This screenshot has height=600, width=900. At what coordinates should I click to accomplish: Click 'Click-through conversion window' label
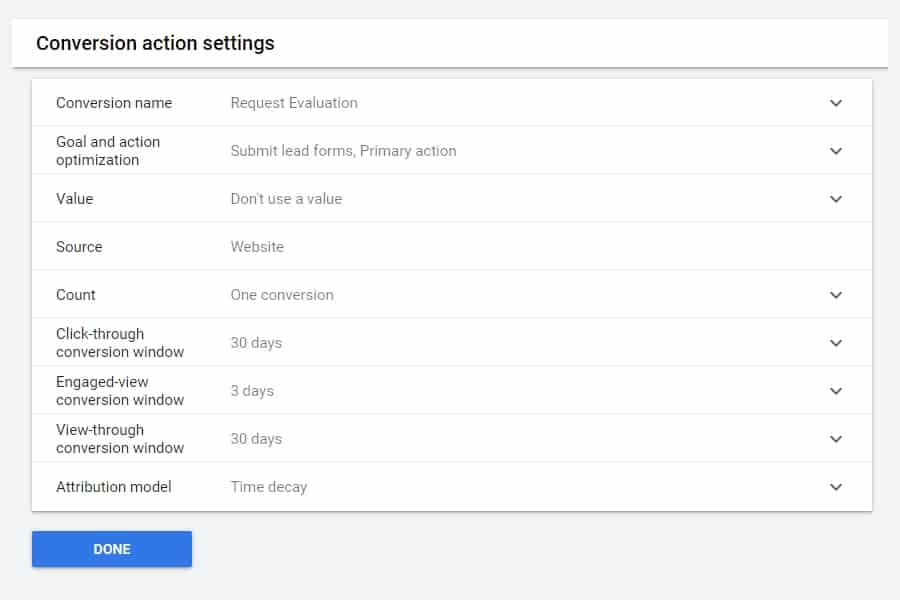[120, 343]
